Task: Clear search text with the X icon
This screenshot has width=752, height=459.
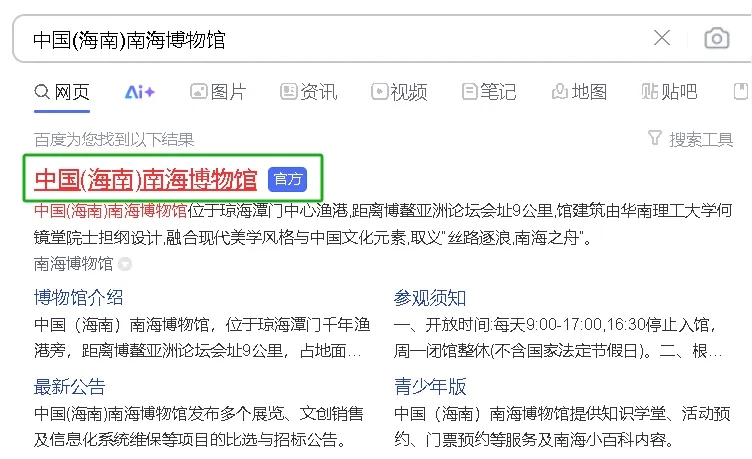Action: coord(662,39)
